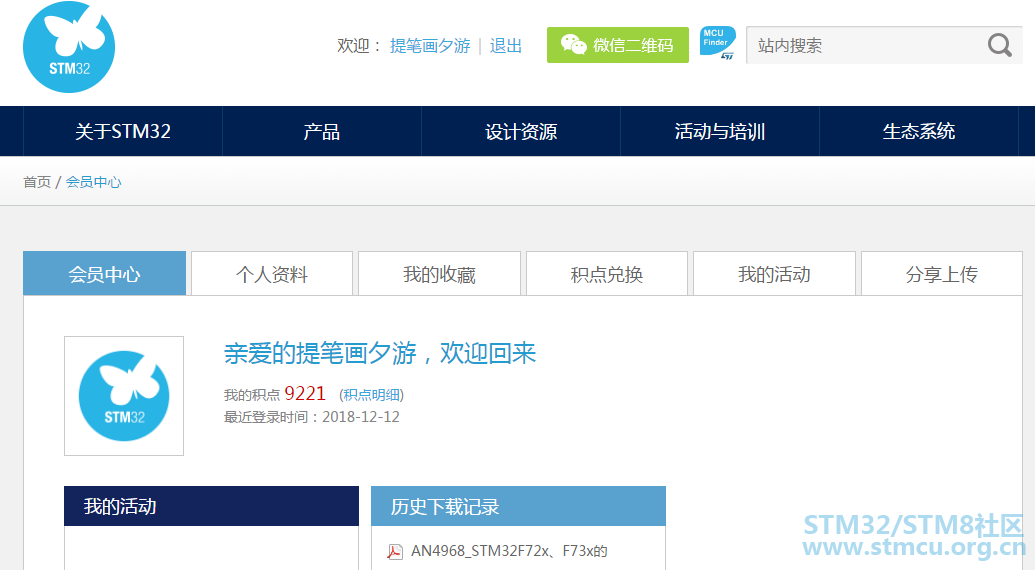Switch to the 我的活动 tab
This screenshot has width=1035, height=570.
tap(774, 274)
